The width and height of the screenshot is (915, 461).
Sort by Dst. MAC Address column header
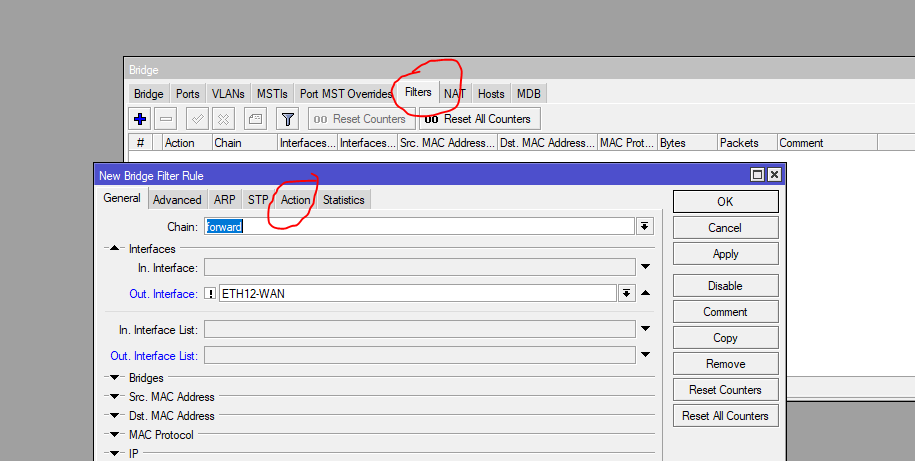click(x=547, y=143)
